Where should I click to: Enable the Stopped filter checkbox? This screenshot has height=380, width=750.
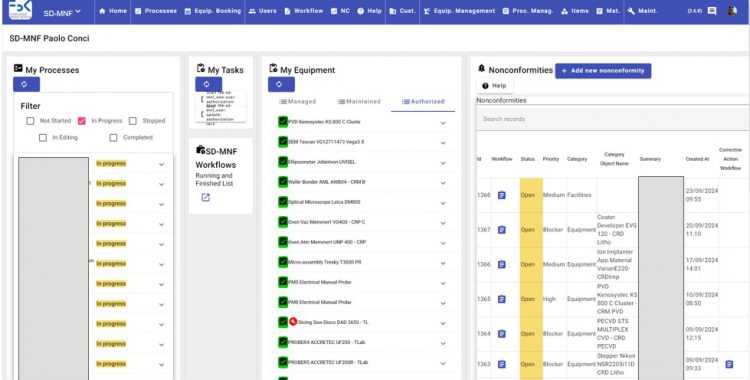coord(133,121)
